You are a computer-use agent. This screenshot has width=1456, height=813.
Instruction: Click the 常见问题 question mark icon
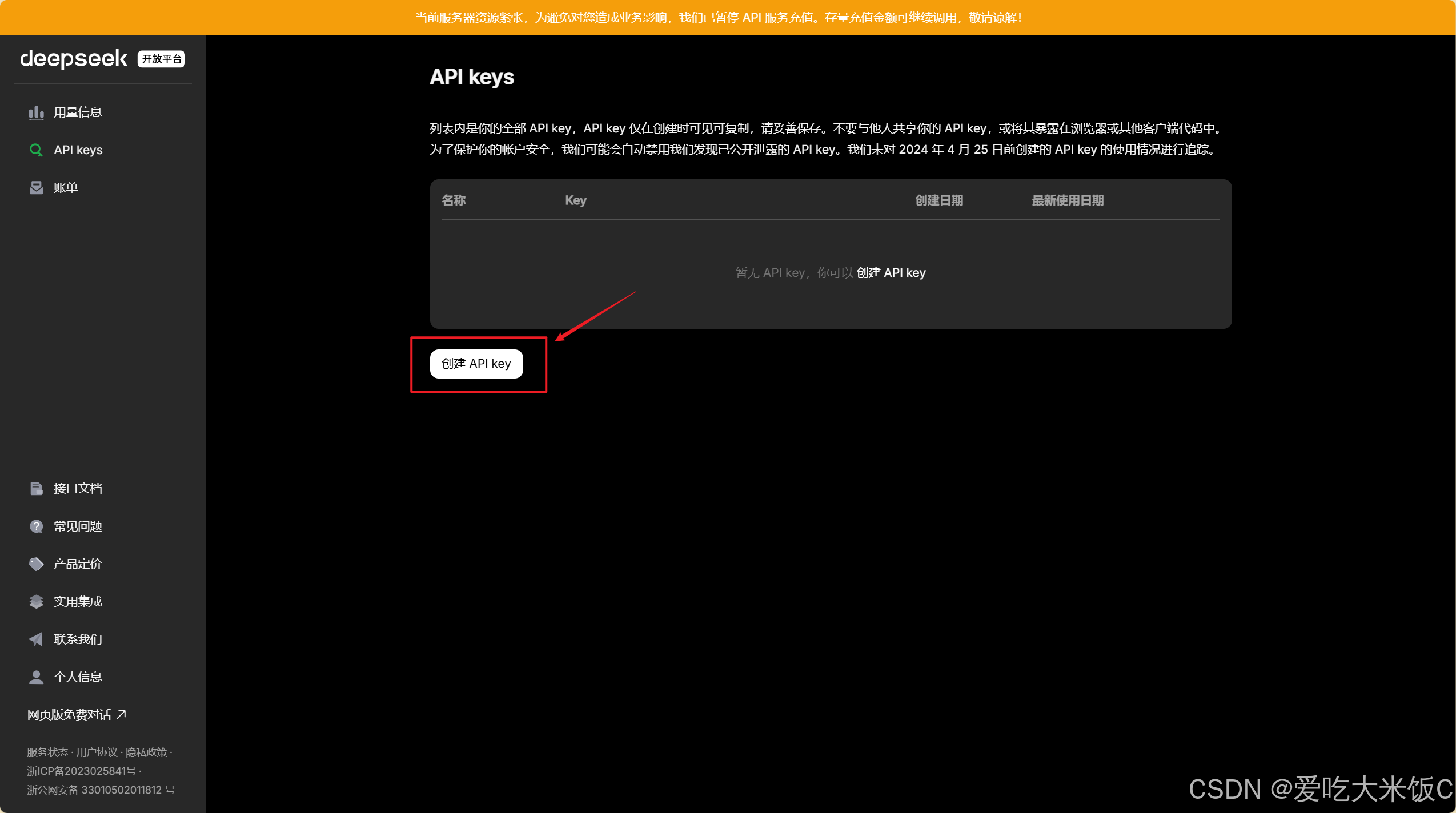tap(36, 526)
